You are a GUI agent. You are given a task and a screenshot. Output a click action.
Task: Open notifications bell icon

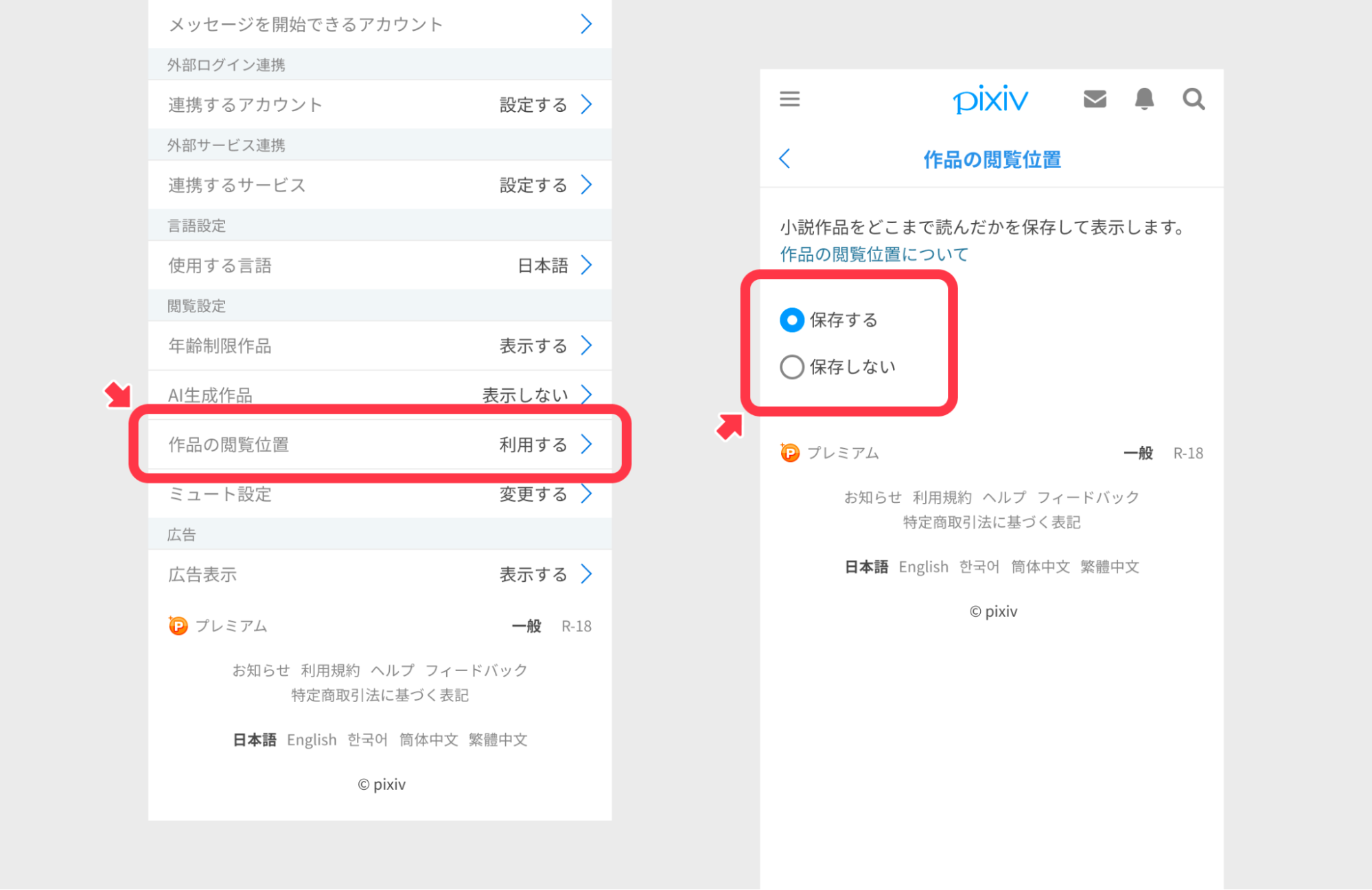coord(1144,99)
